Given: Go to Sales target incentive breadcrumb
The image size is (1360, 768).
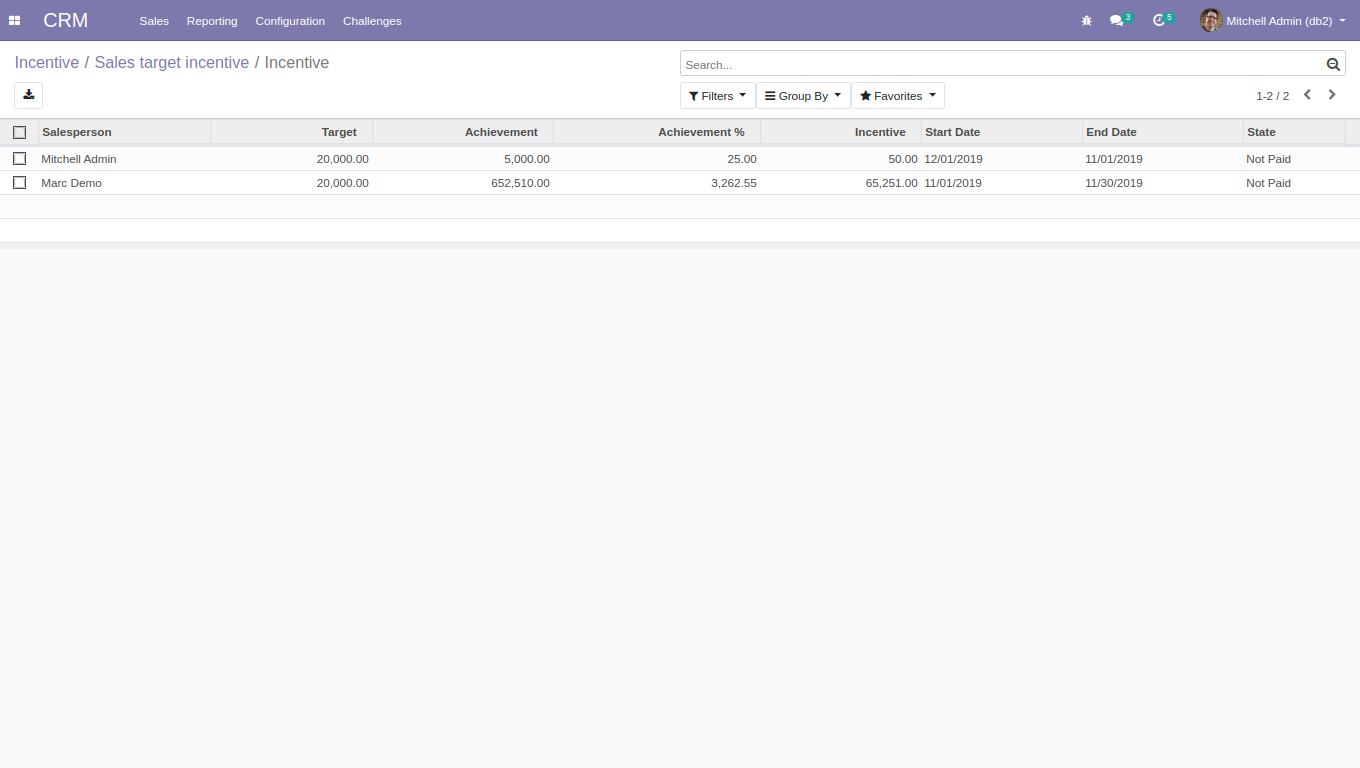Looking at the screenshot, I should pyautogui.click(x=172, y=62).
